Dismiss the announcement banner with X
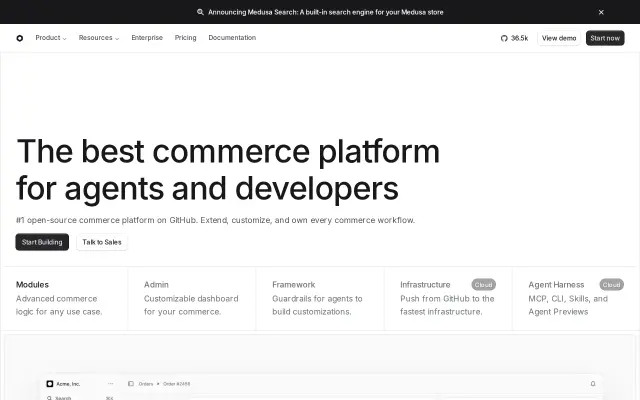The height and width of the screenshot is (400, 640). click(x=601, y=12)
